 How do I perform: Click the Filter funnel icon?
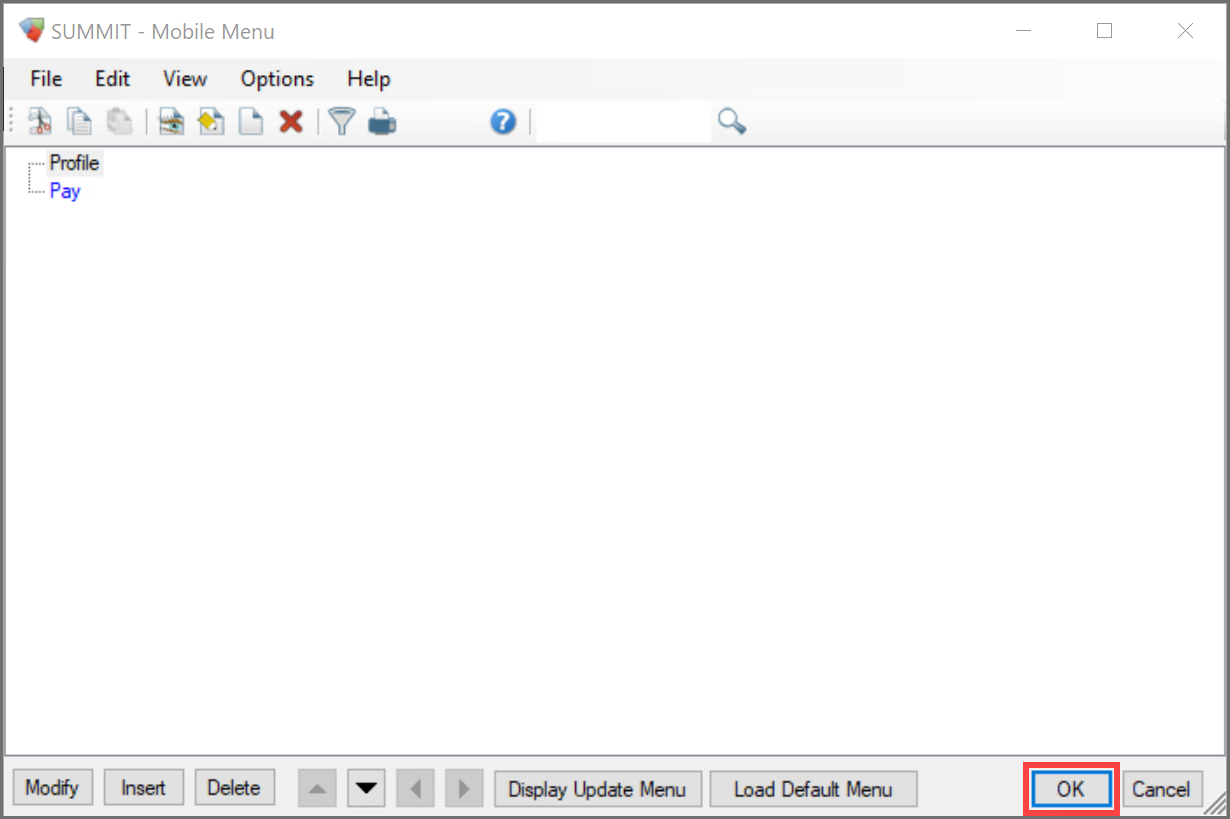(x=343, y=122)
